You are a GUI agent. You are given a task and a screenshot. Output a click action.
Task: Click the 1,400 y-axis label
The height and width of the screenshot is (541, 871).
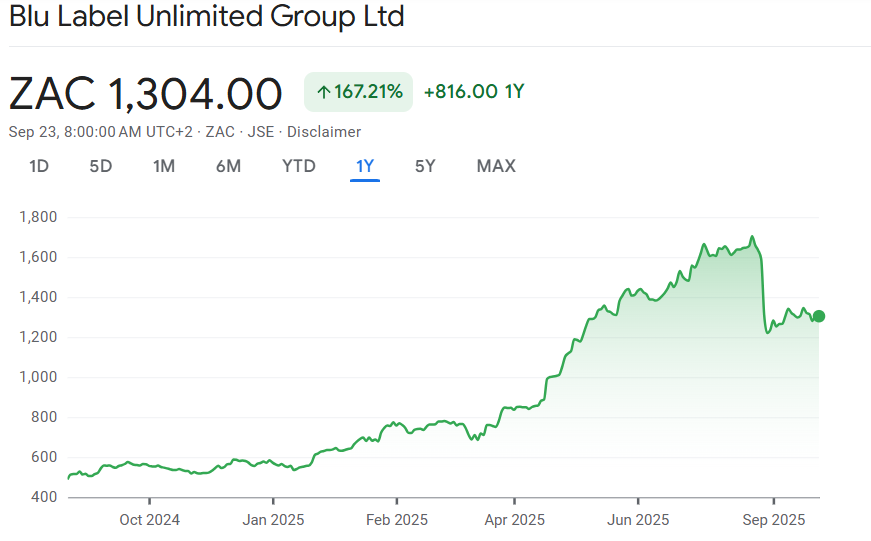38,297
